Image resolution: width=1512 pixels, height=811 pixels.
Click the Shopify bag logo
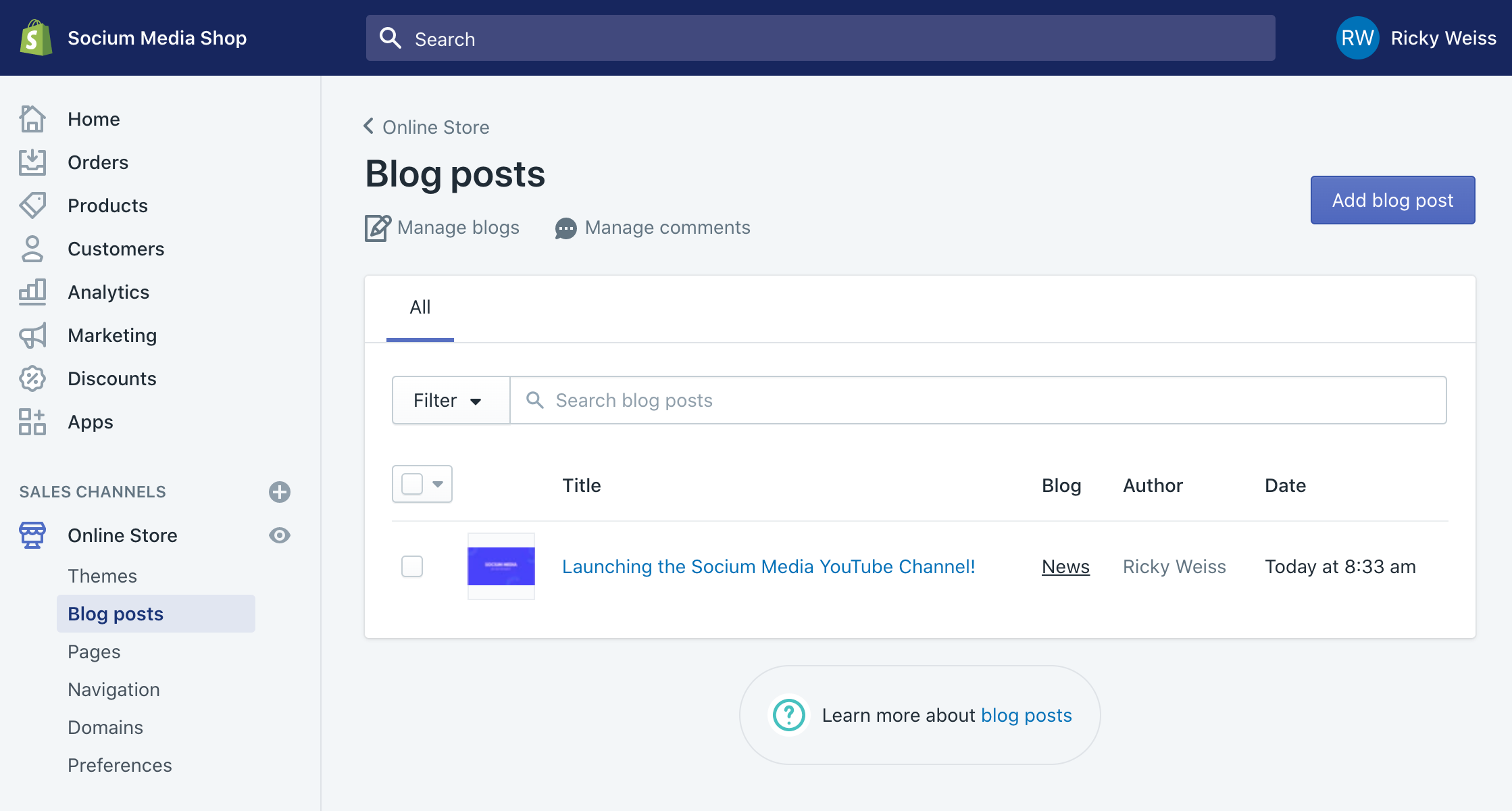coord(36,38)
